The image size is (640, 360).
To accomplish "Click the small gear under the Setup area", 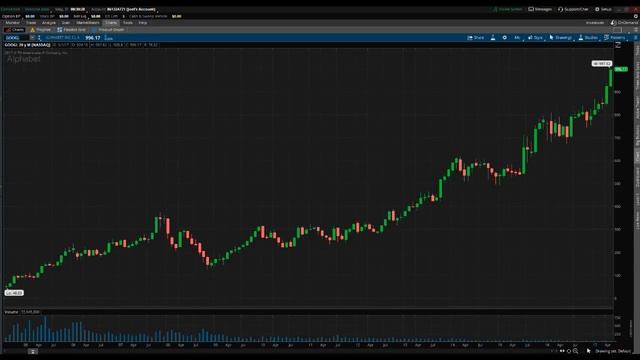I will tap(636, 16).
